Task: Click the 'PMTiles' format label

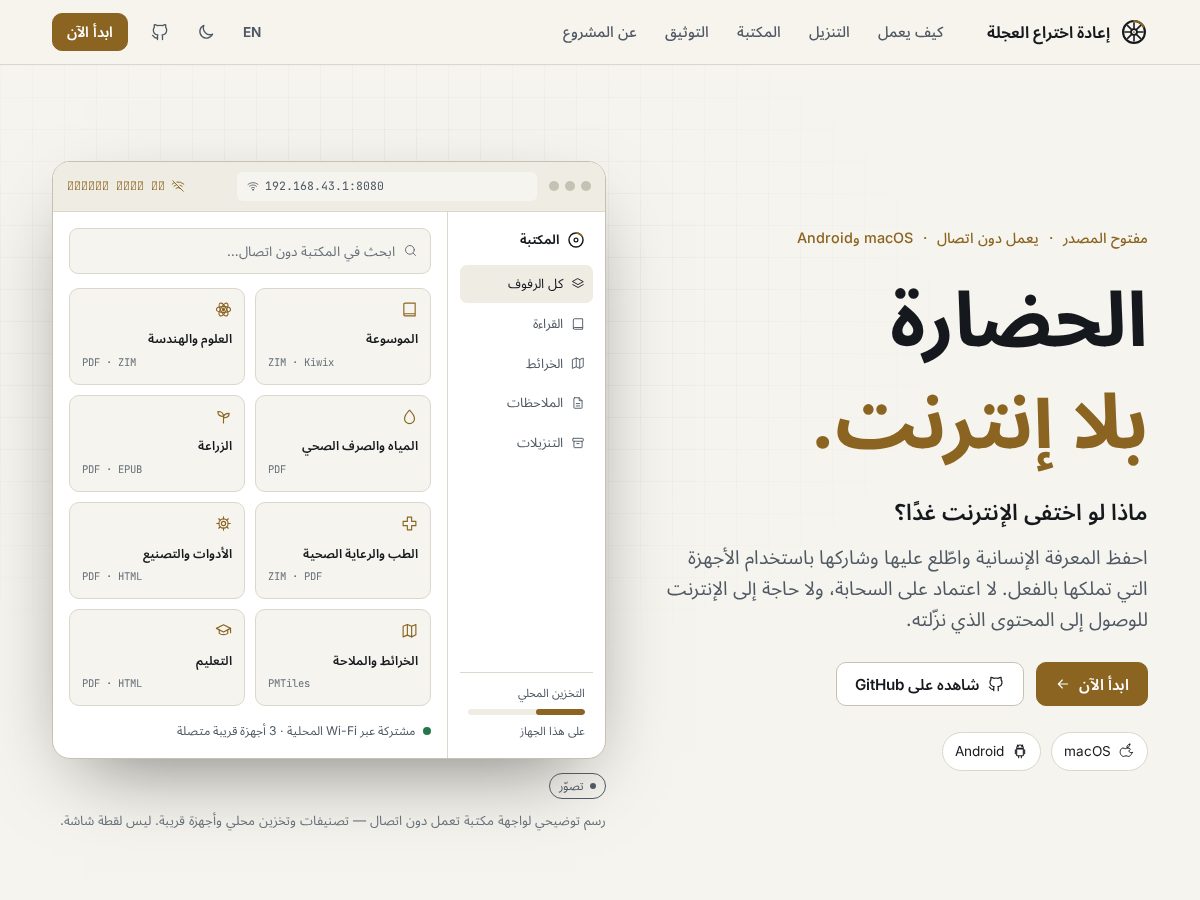Action: click(x=289, y=684)
